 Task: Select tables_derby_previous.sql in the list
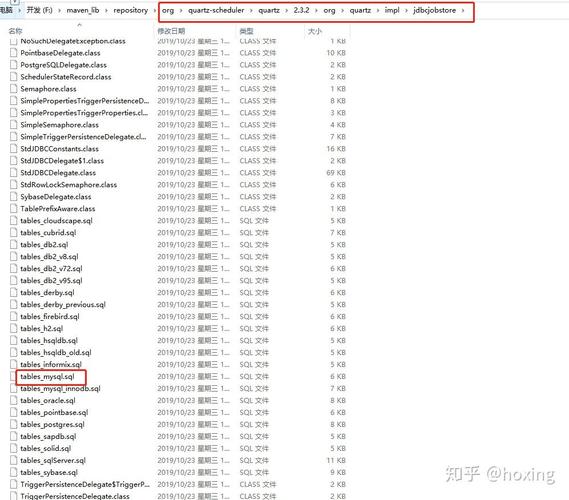63,305
